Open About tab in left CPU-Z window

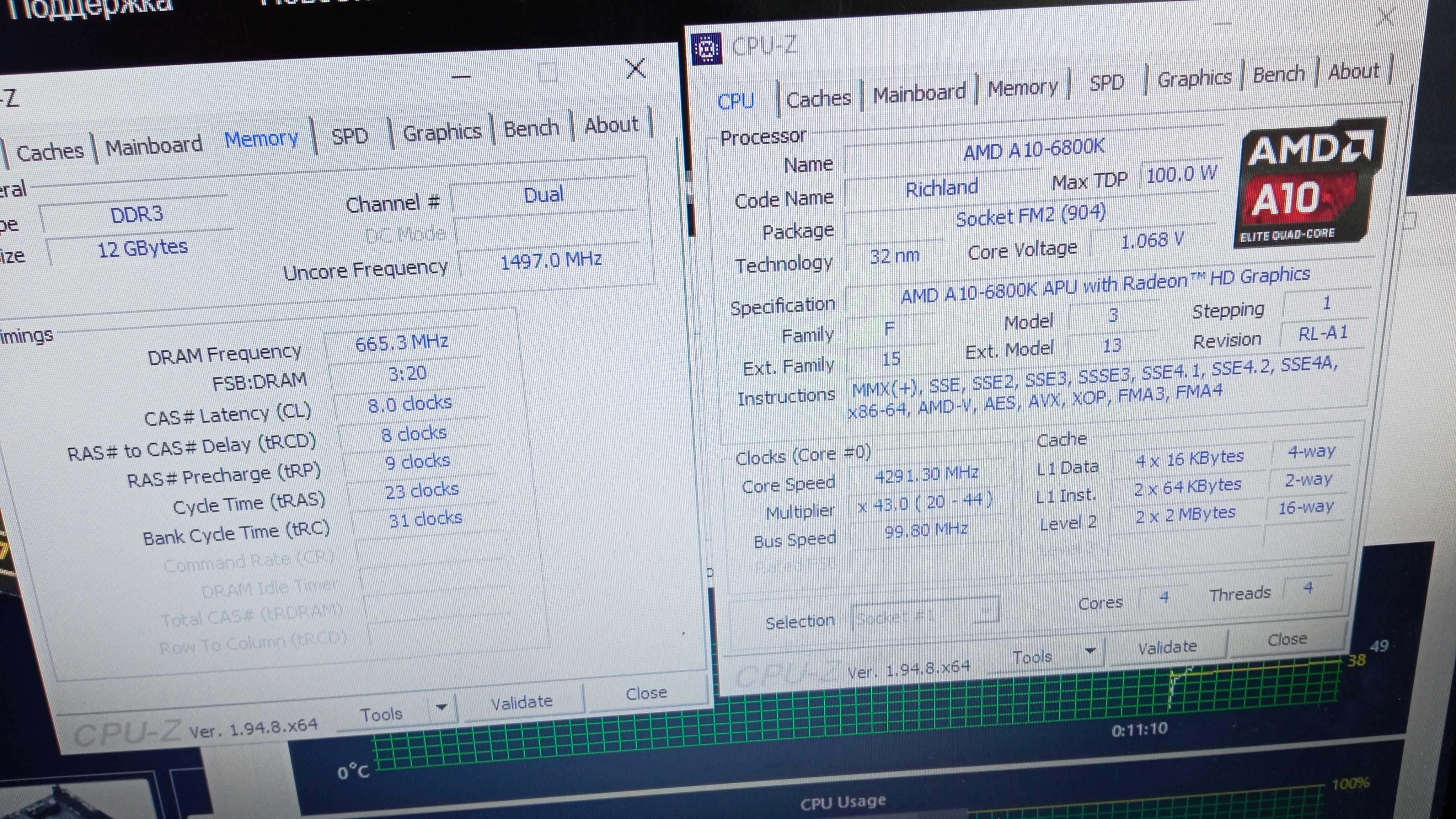[x=611, y=124]
